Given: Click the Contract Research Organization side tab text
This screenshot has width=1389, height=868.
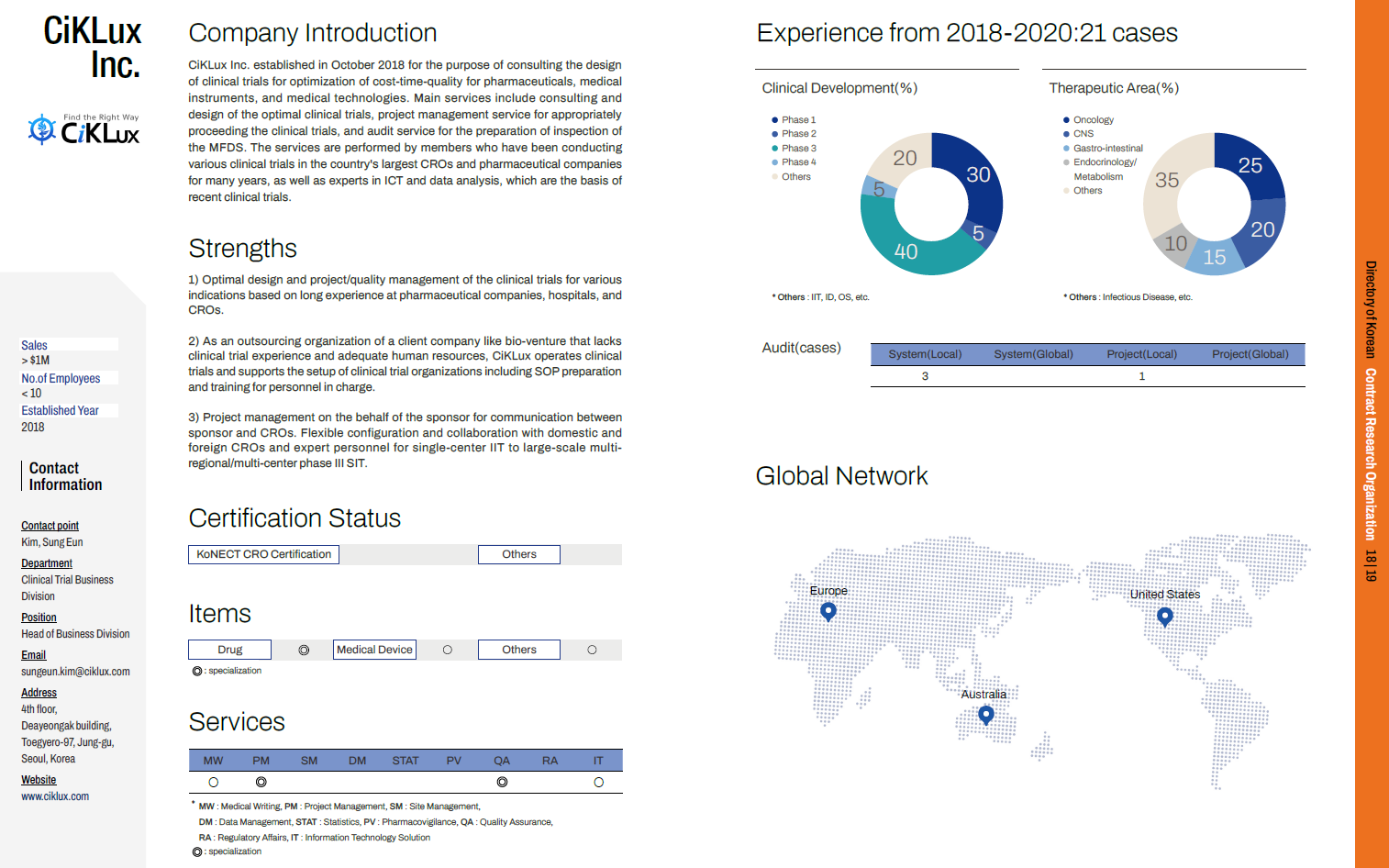Looking at the screenshot, I should [1370, 454].
